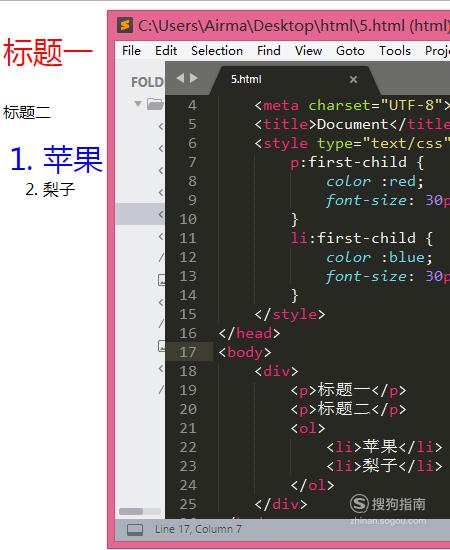Click the sidebar horizontal scrollbar thumb
Screen dimensions: 450x550
point(130,511)
